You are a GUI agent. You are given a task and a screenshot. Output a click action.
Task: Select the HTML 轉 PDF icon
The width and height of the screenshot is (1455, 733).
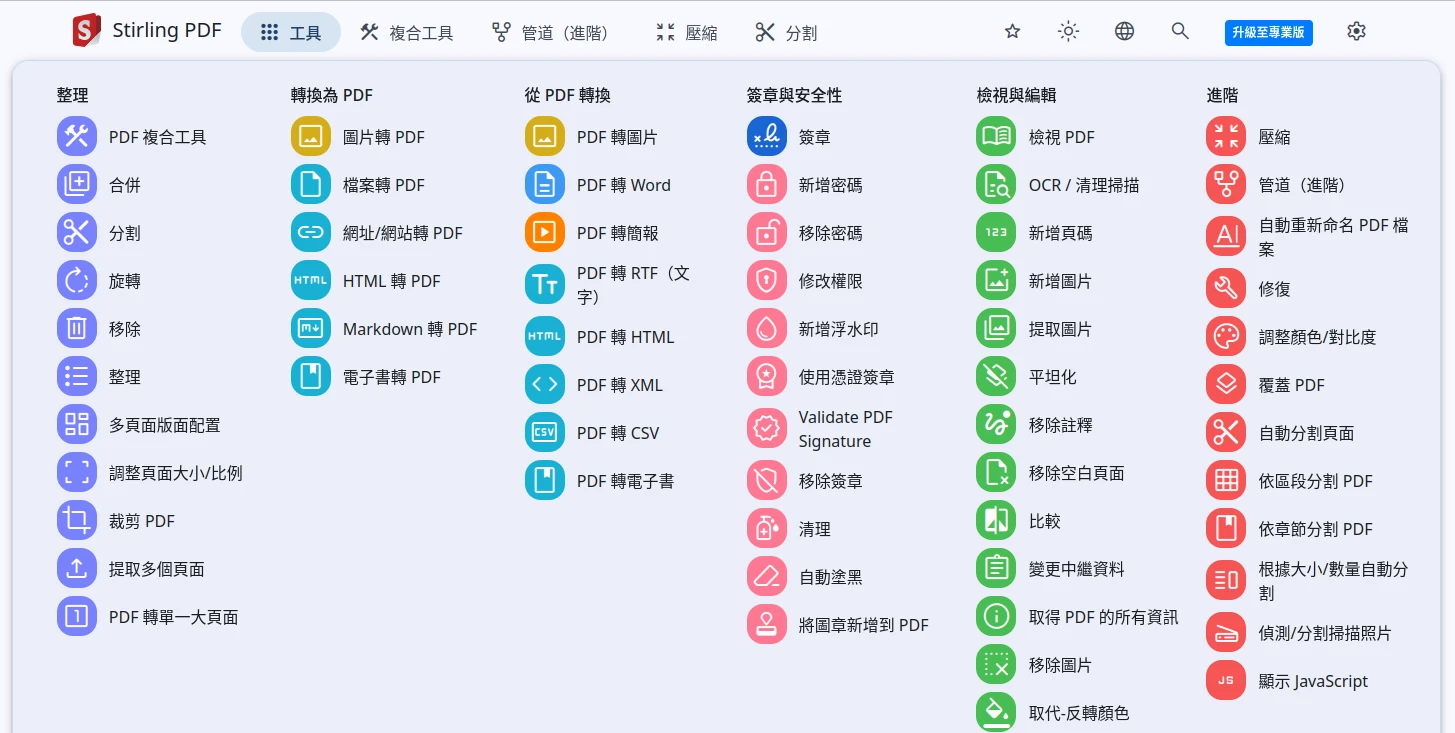[311, 280]
